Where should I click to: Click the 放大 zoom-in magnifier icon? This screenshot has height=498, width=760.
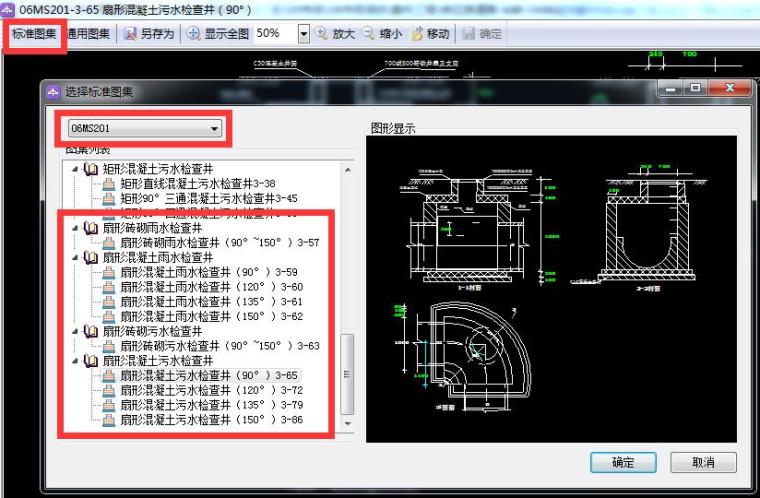point(321,33)
